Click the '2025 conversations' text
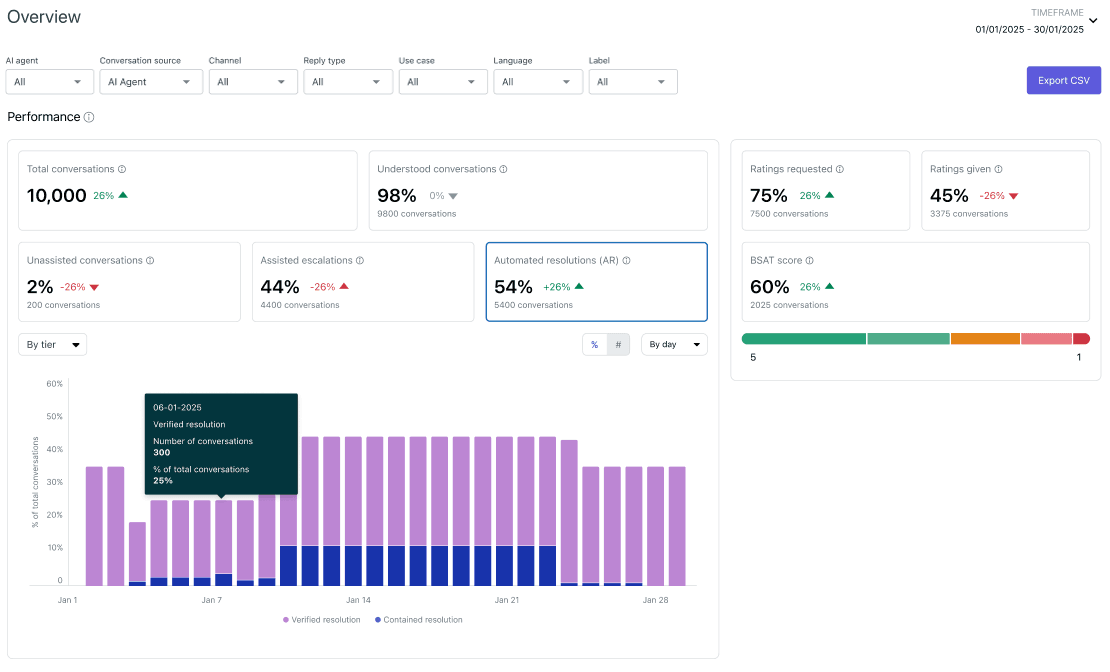1110x672 pixels. click(789, 305)
